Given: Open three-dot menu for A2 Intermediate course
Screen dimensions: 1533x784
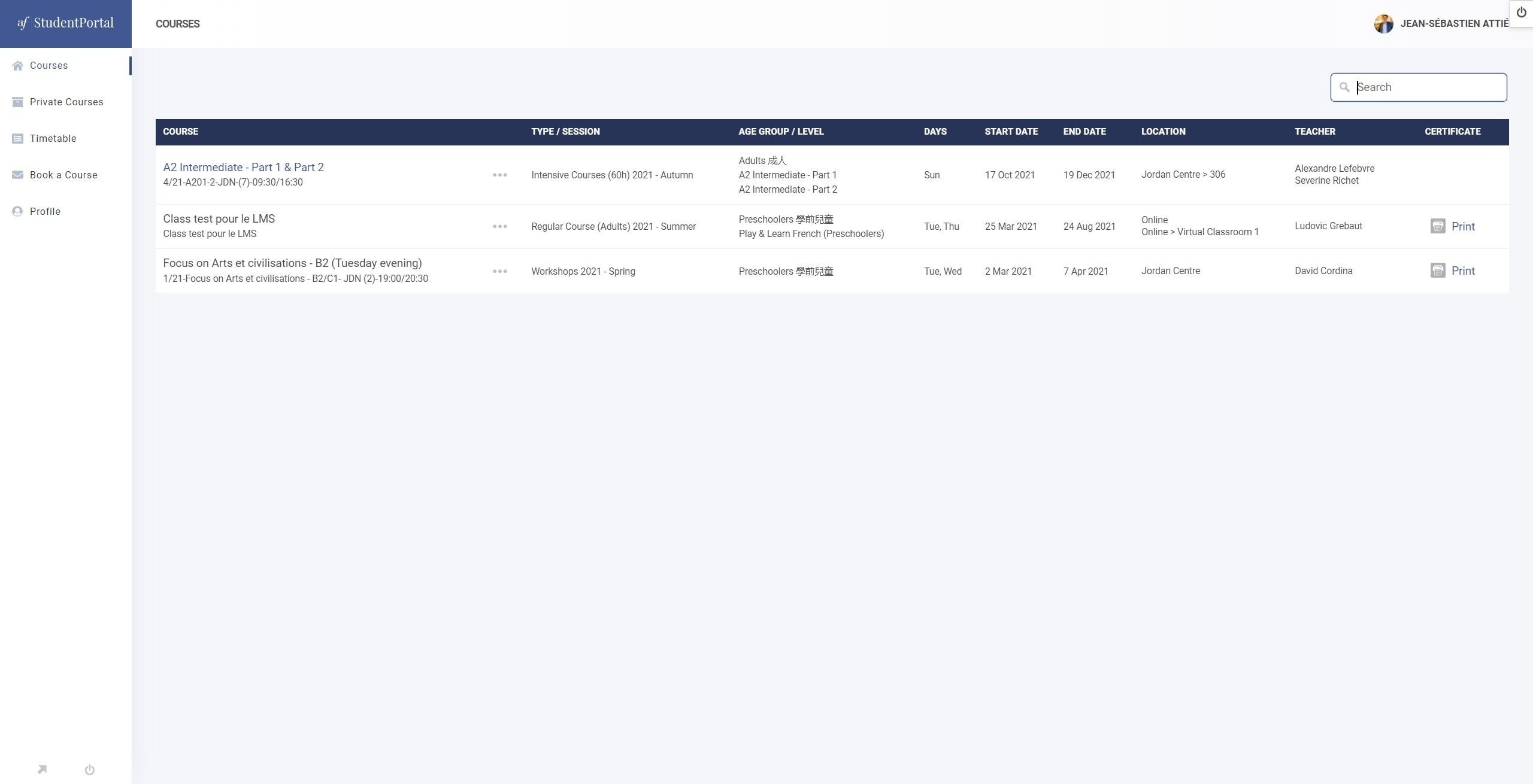Looking at the screenshot, I should pos(499,175).
